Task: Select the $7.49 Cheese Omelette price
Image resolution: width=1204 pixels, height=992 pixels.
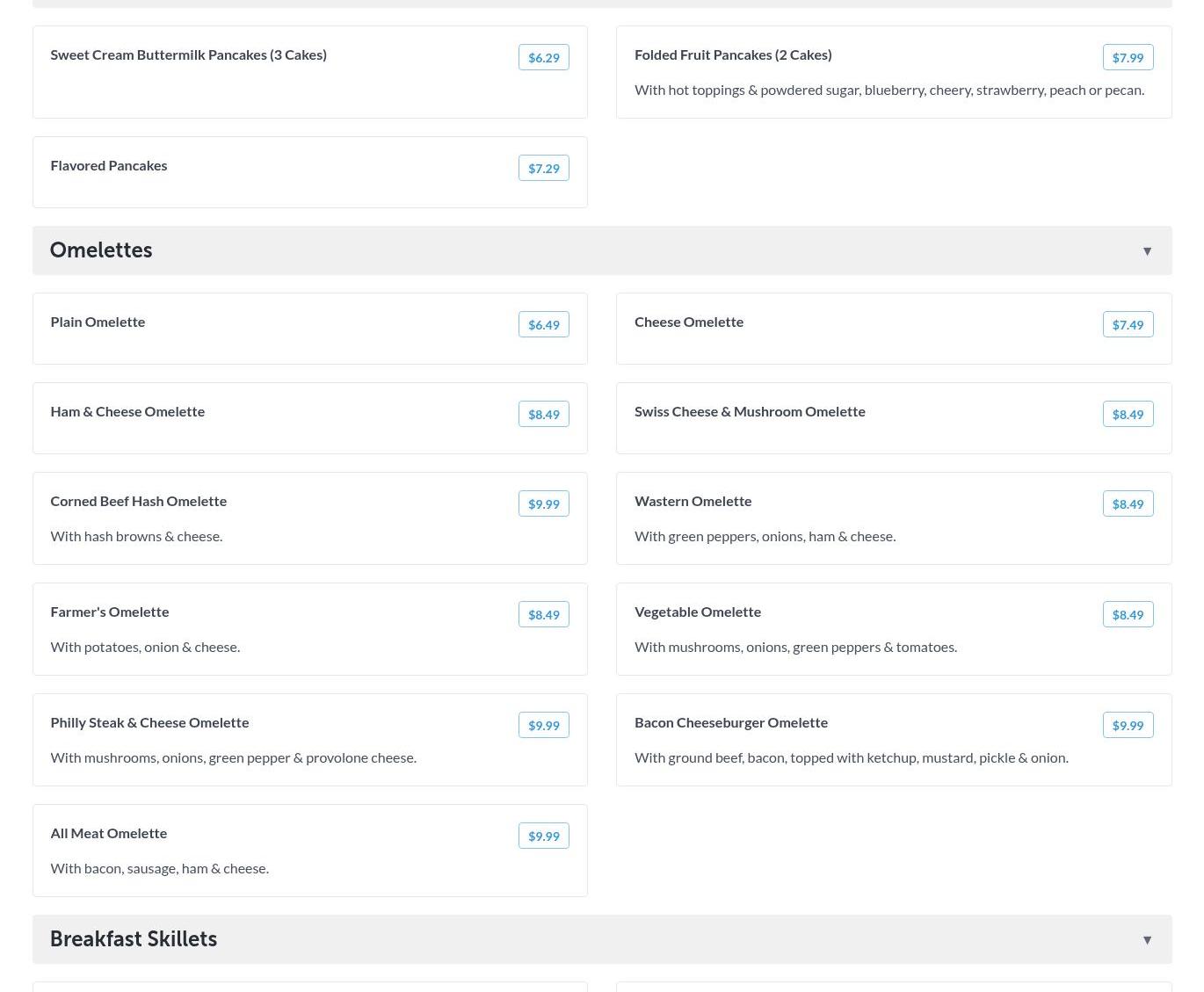Action: [1128, 324]
